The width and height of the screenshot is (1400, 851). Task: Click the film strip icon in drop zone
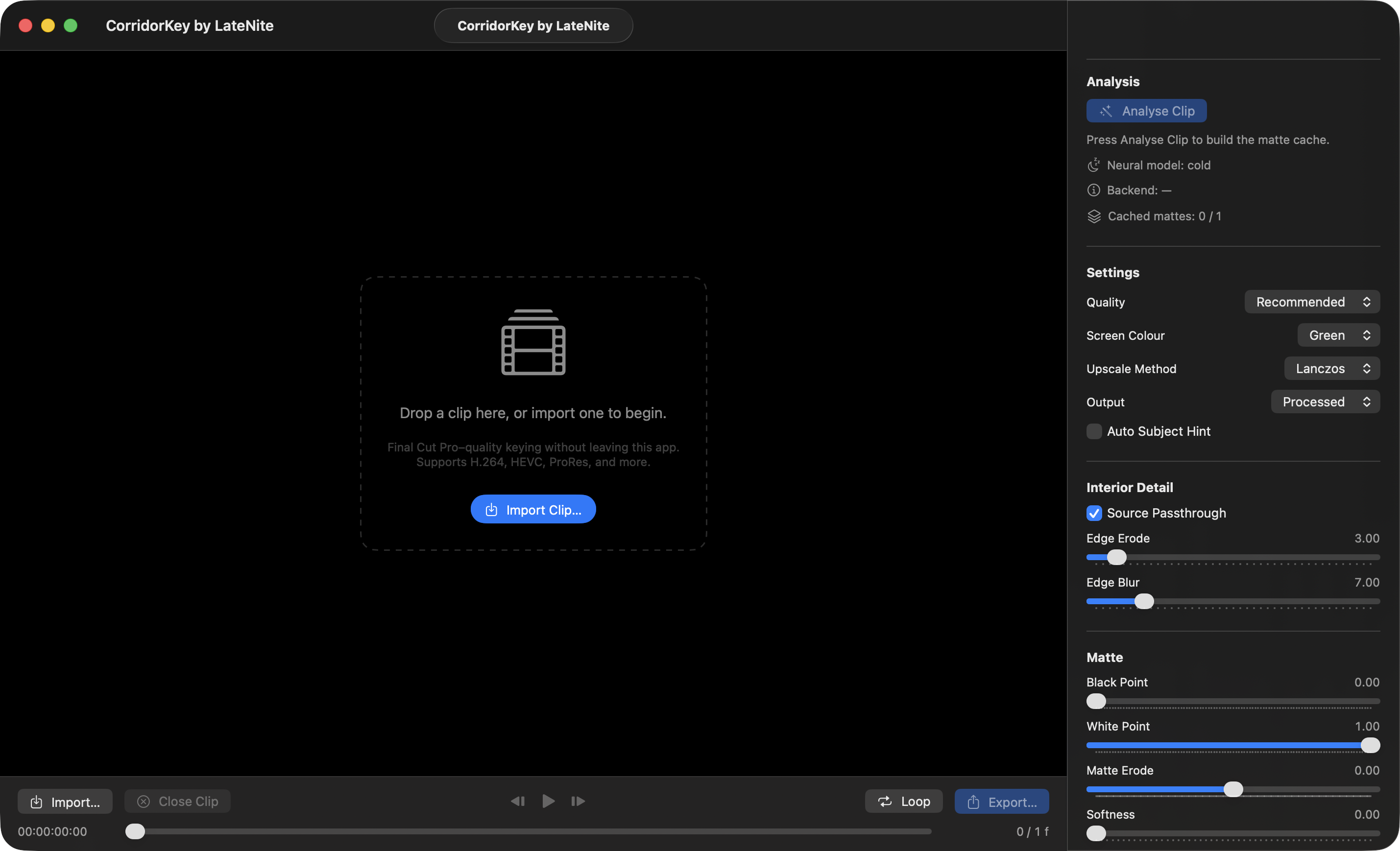click(x=533, y=343)
